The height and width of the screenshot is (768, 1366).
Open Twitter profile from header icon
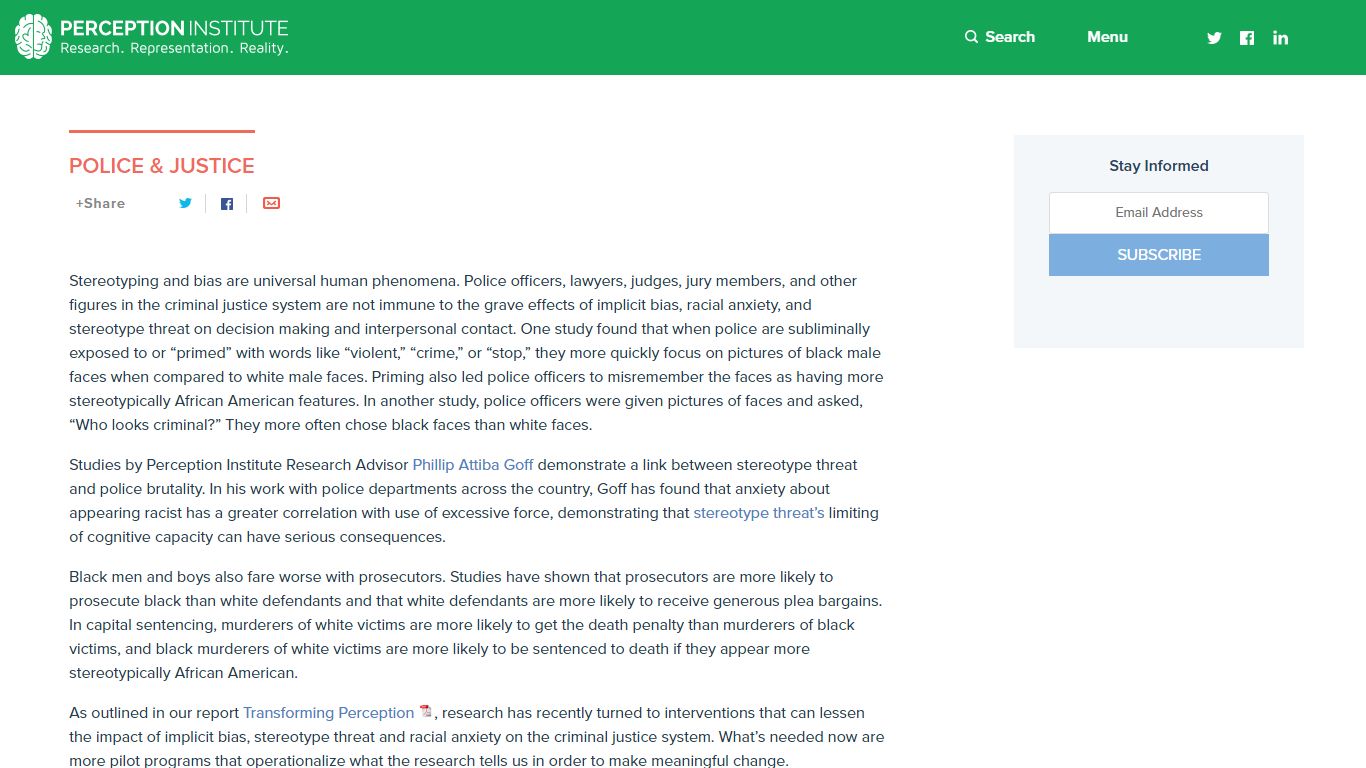coord(1214,38)
